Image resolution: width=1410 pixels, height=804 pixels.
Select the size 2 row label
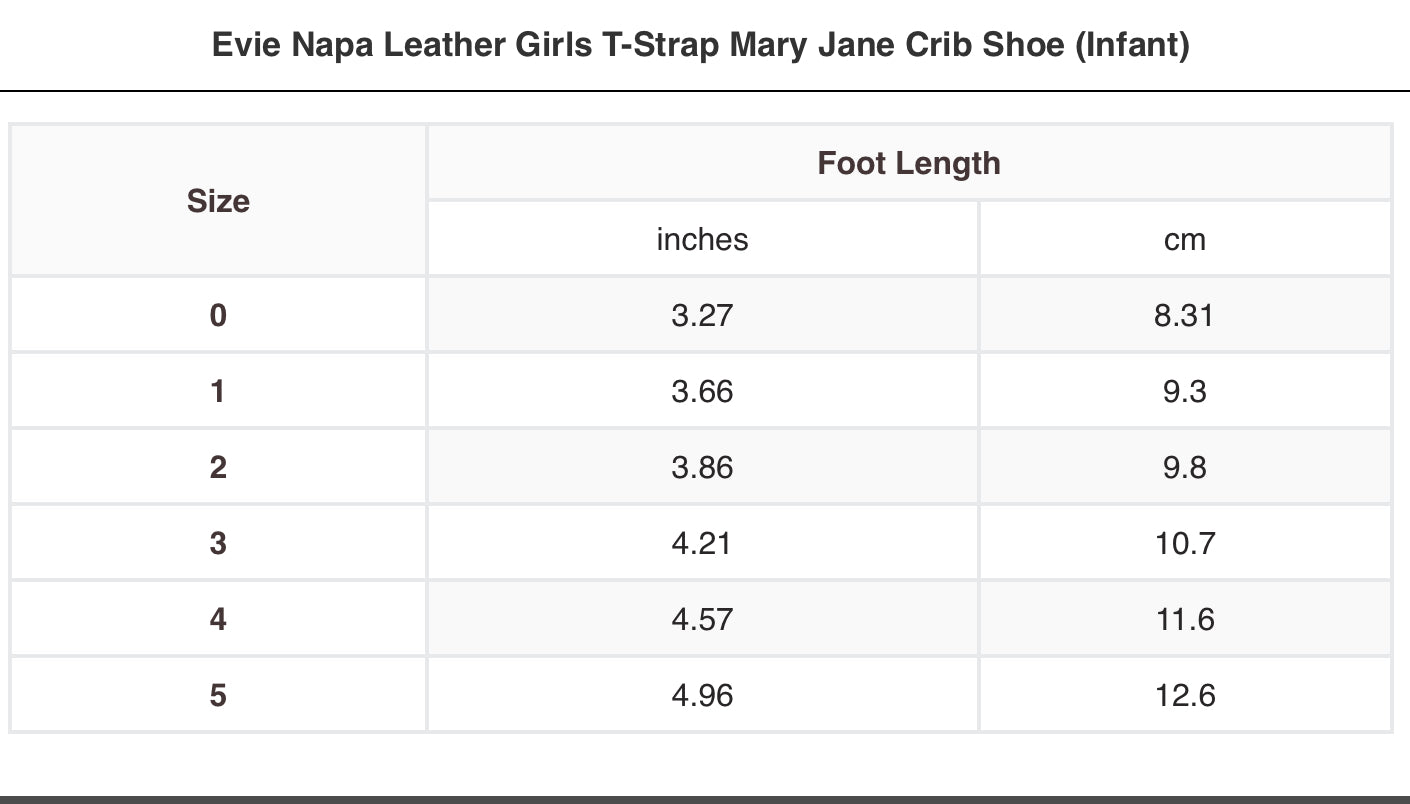click(x=218, y=467)
